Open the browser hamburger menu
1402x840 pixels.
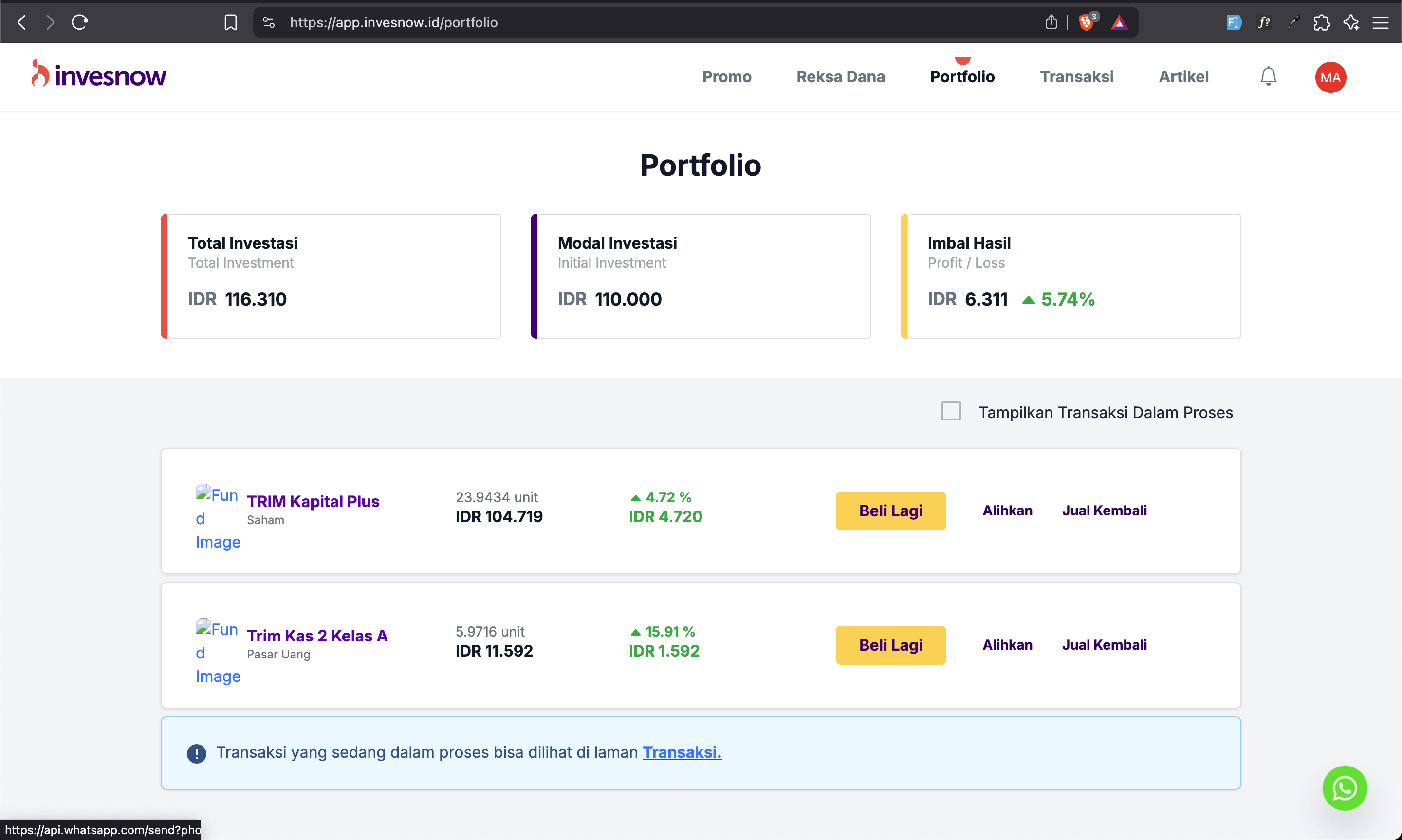click(1381, 22)
